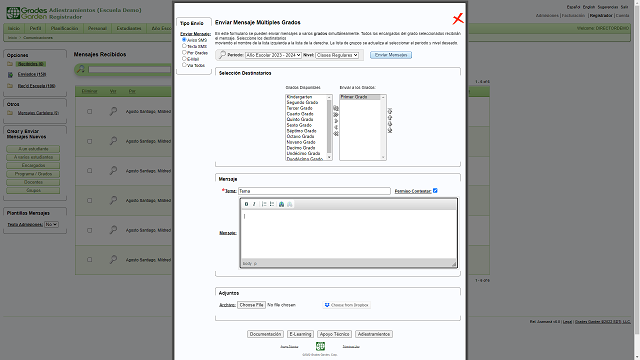Viewport: 640px width, 360px height.
Task: Close the dialog with the red X
Action: pos(458,19)
